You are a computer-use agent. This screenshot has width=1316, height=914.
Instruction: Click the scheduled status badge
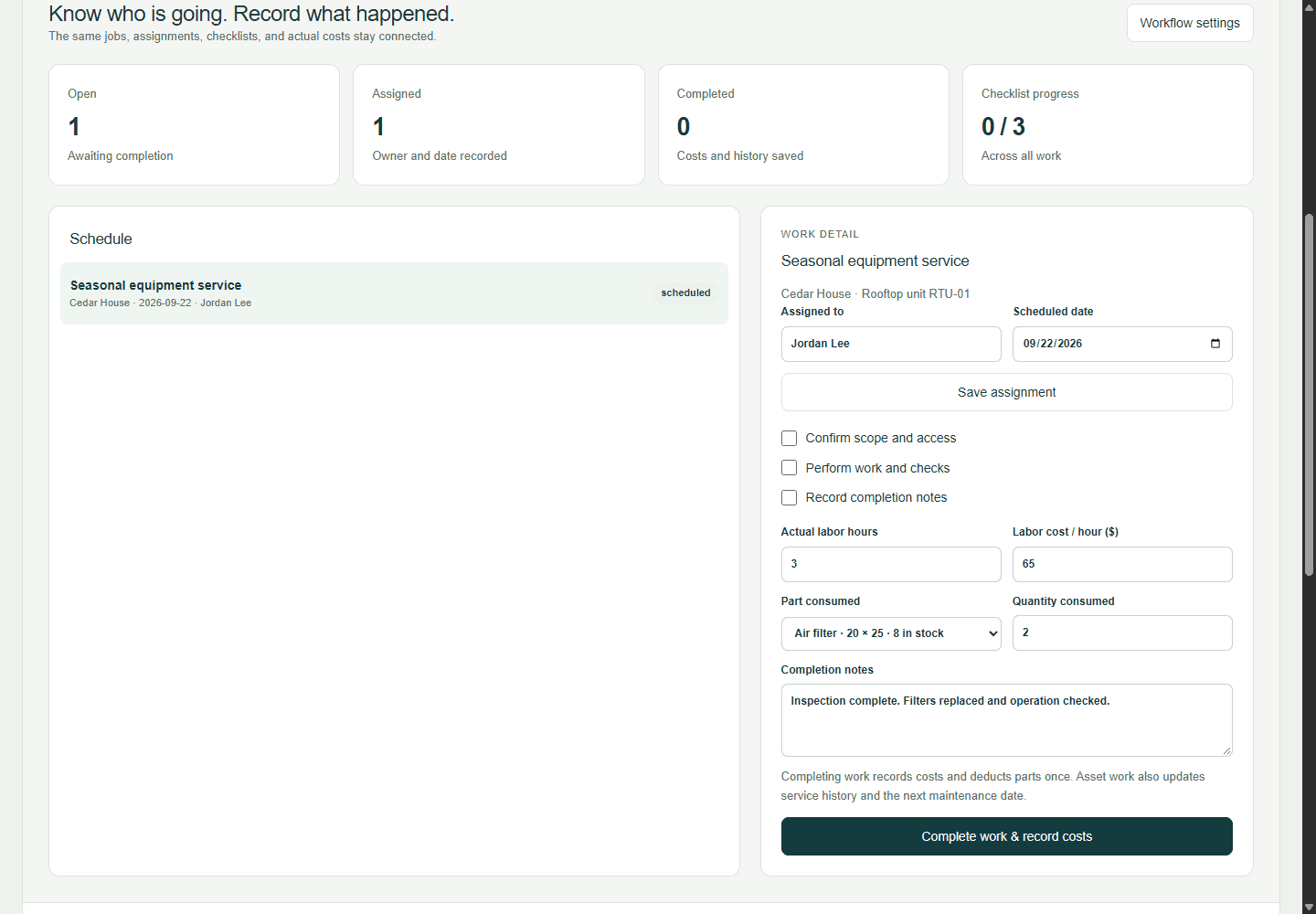pos(685,293)
